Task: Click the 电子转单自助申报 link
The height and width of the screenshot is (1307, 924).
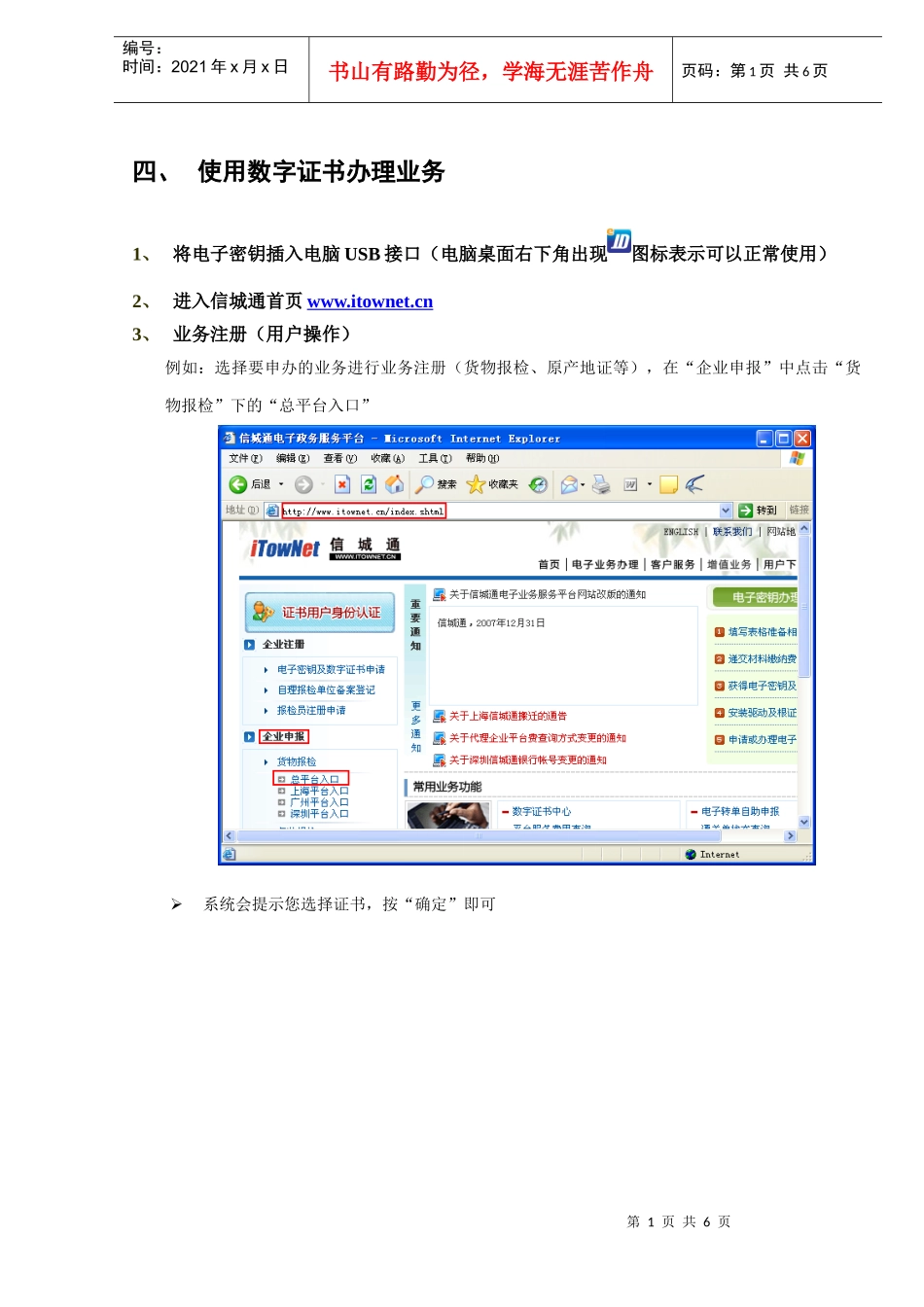Action: (740, 812)
